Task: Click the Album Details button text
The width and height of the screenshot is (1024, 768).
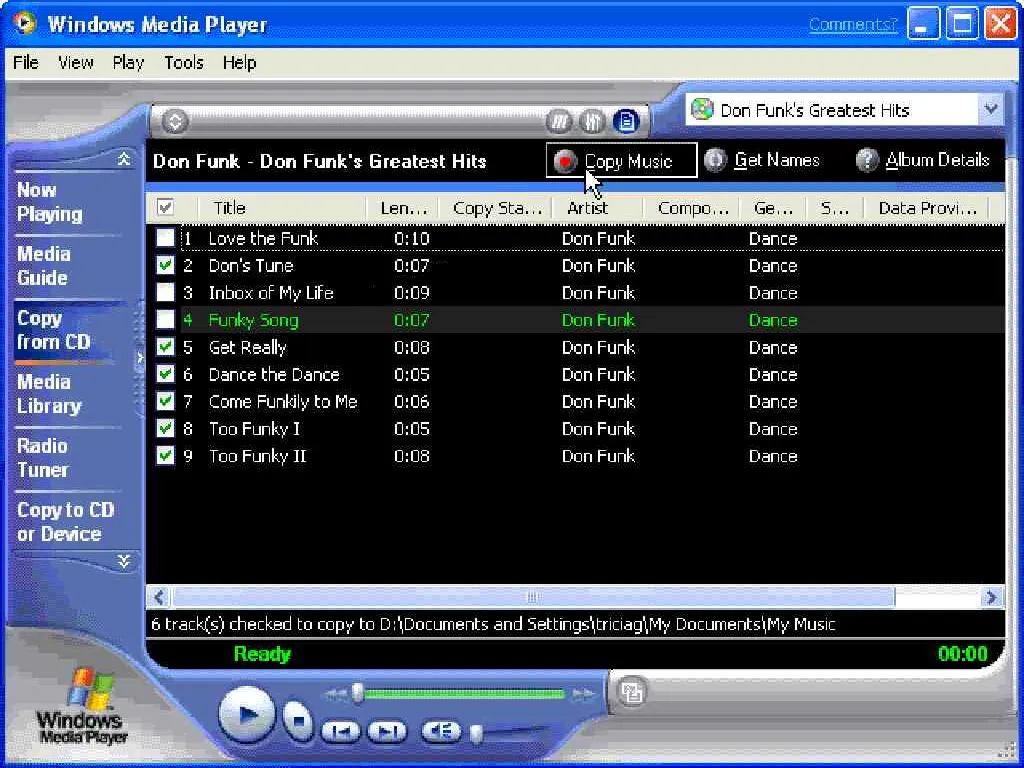Action: tap(937, 160)
